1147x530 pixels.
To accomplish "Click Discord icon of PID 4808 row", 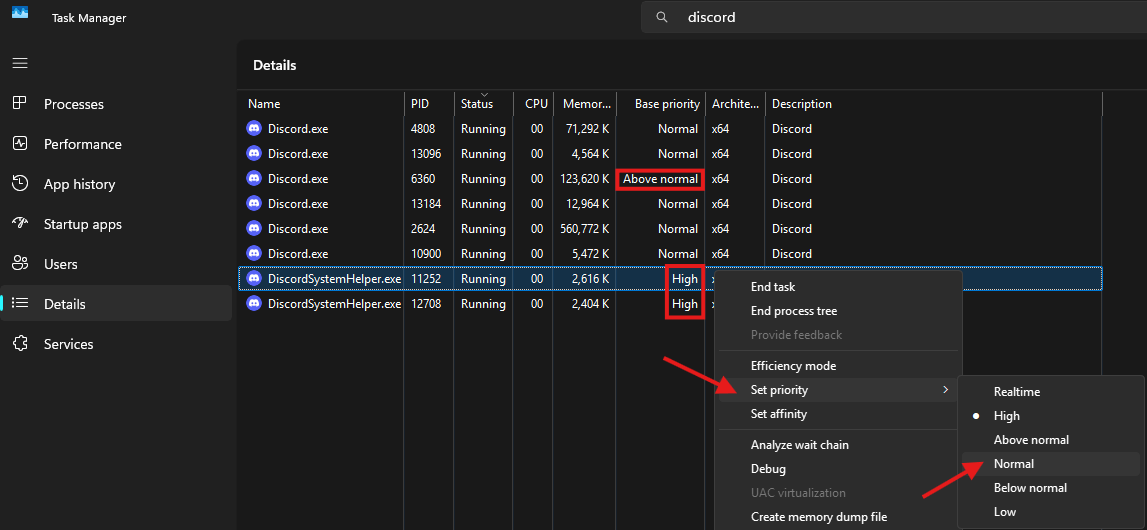I will tap(254, 129).
